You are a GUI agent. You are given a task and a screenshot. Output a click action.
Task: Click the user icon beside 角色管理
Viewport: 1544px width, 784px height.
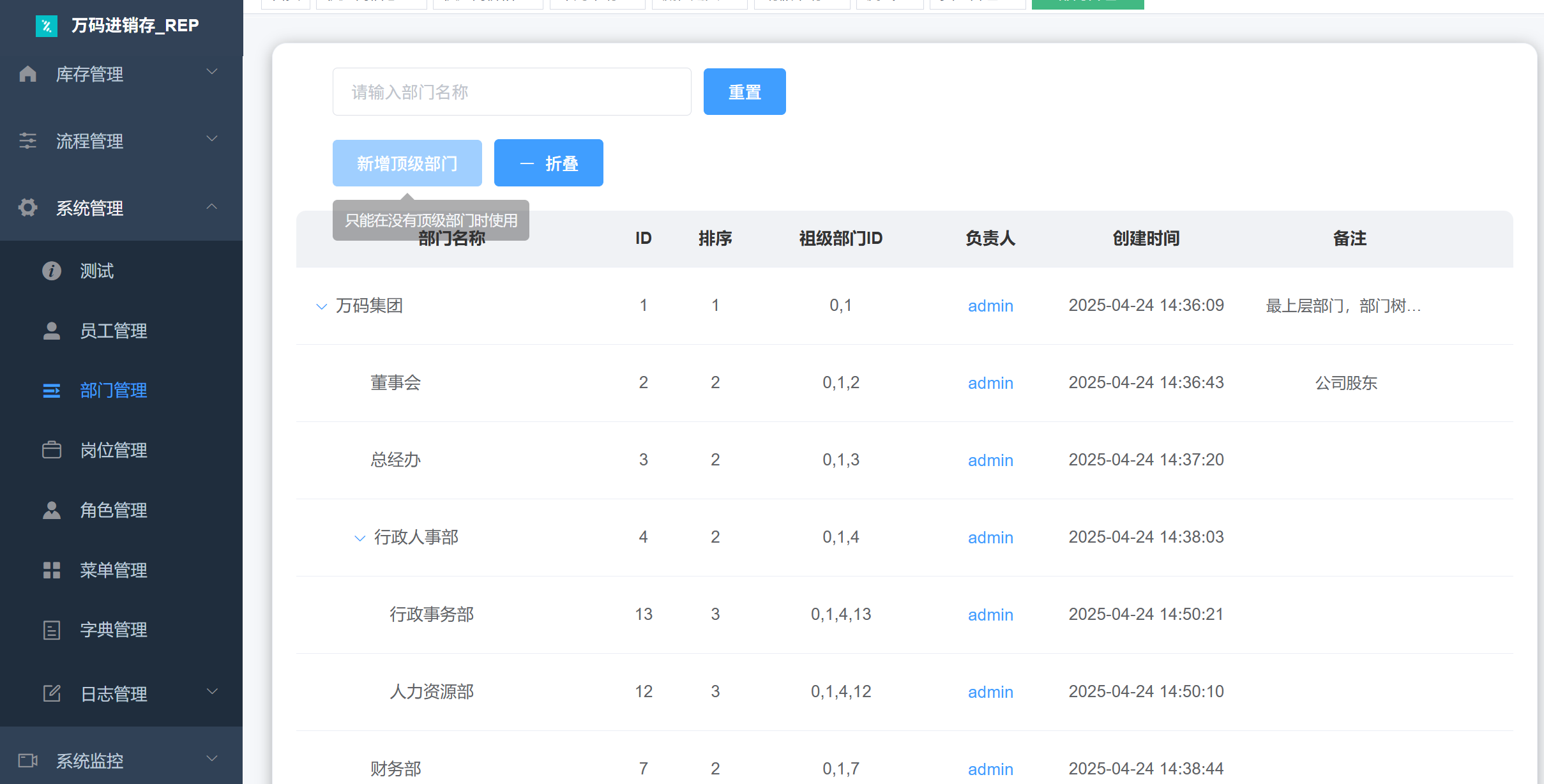pos(52,510)
